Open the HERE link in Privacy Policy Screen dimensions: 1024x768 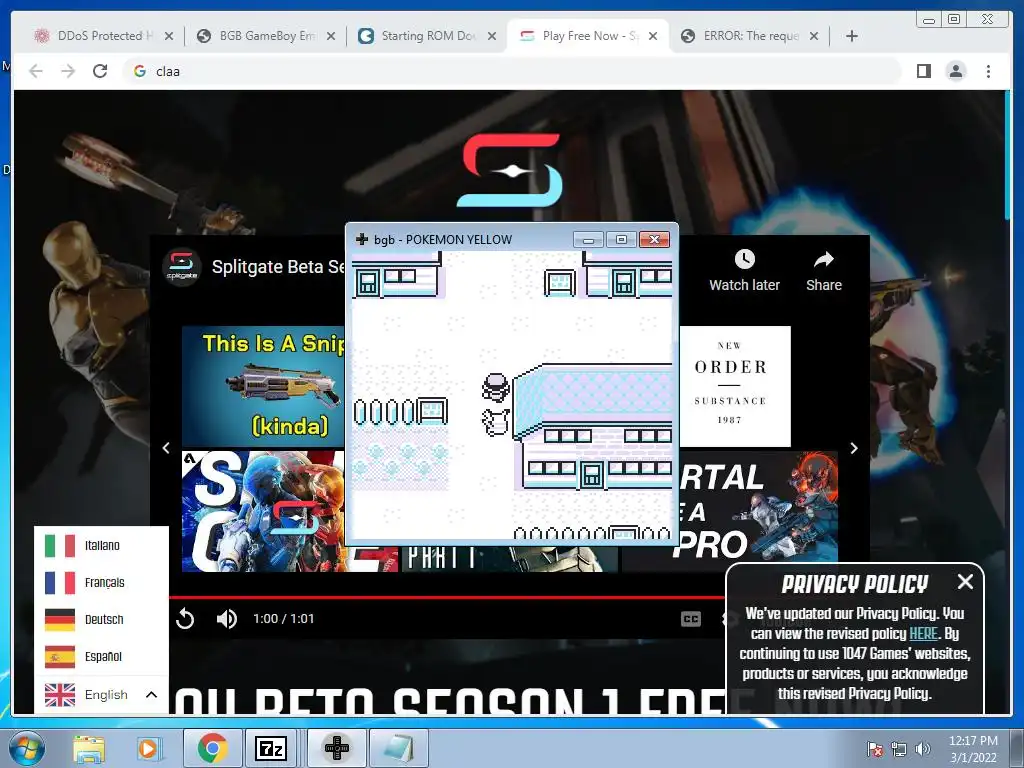923,633
